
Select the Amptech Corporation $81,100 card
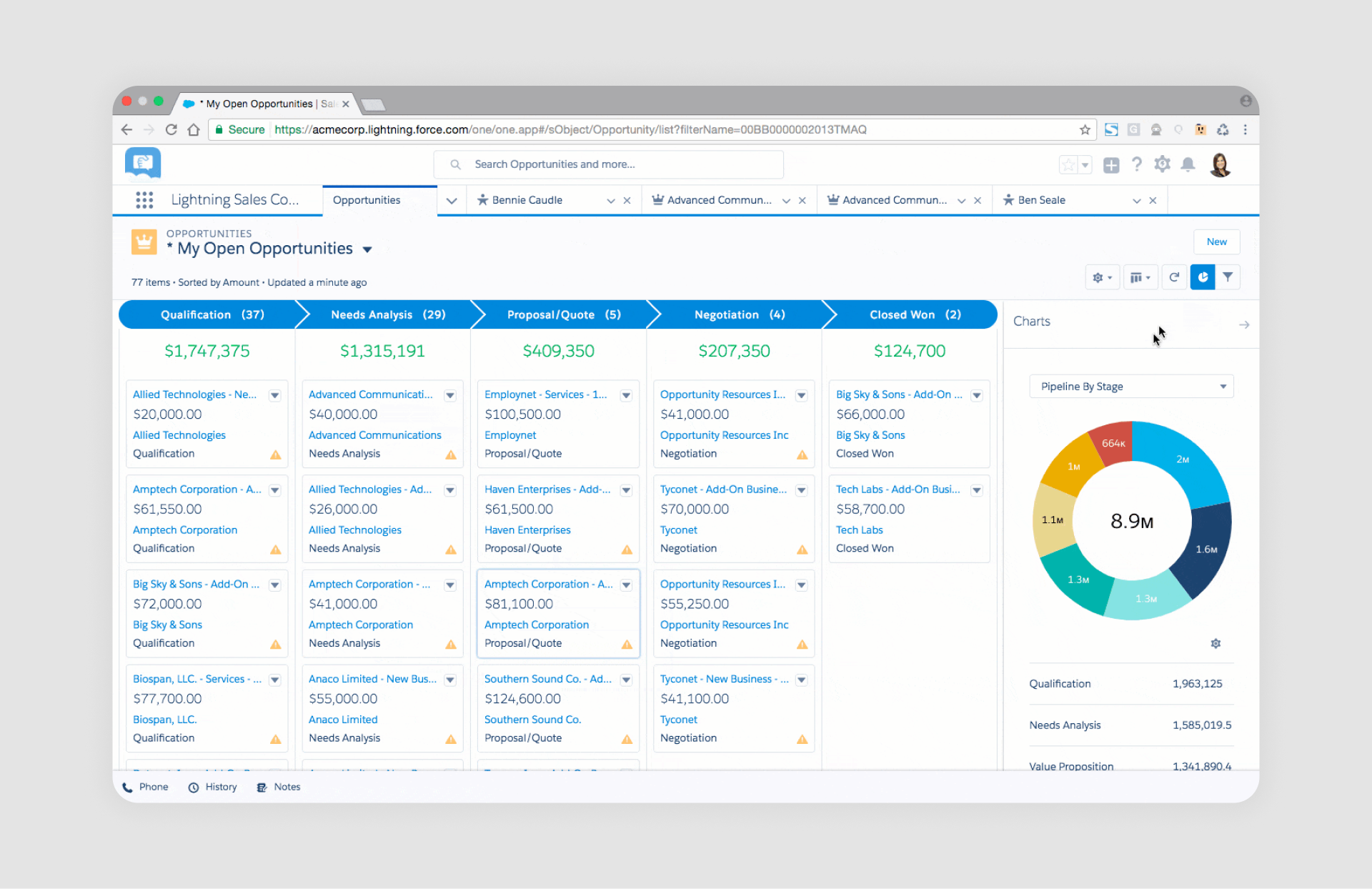[x=558, y=613]
